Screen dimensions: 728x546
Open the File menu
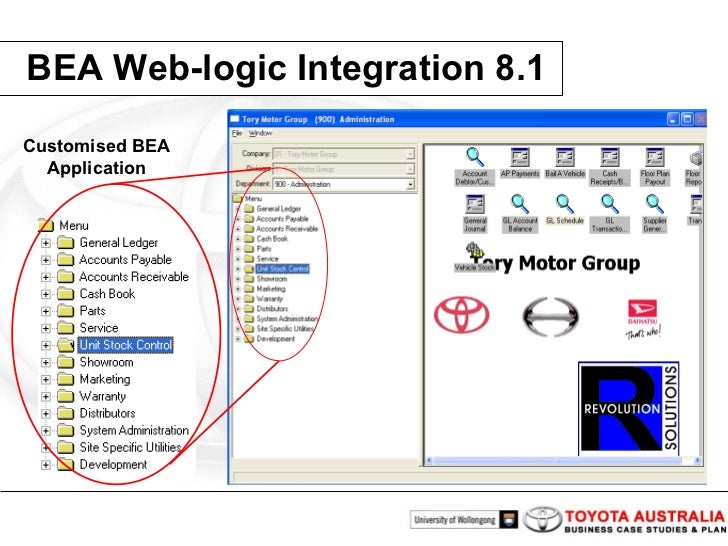coord(237,133)
